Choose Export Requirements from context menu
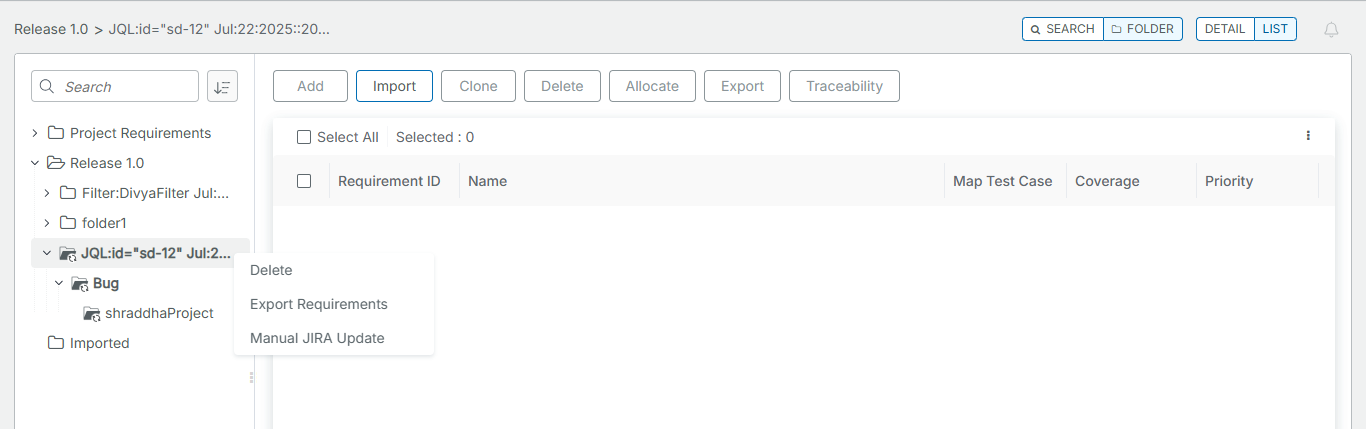 click(318, 304)
